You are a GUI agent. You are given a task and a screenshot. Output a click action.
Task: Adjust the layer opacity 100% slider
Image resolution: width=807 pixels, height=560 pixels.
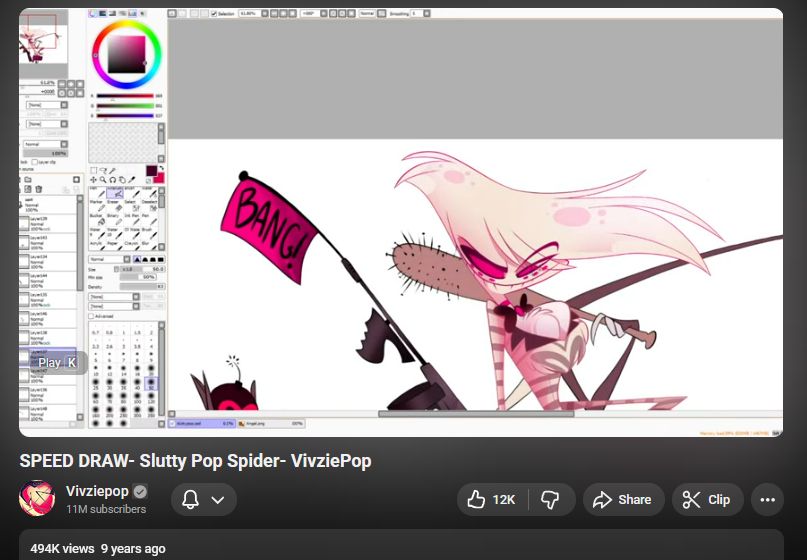pos(46,153)
